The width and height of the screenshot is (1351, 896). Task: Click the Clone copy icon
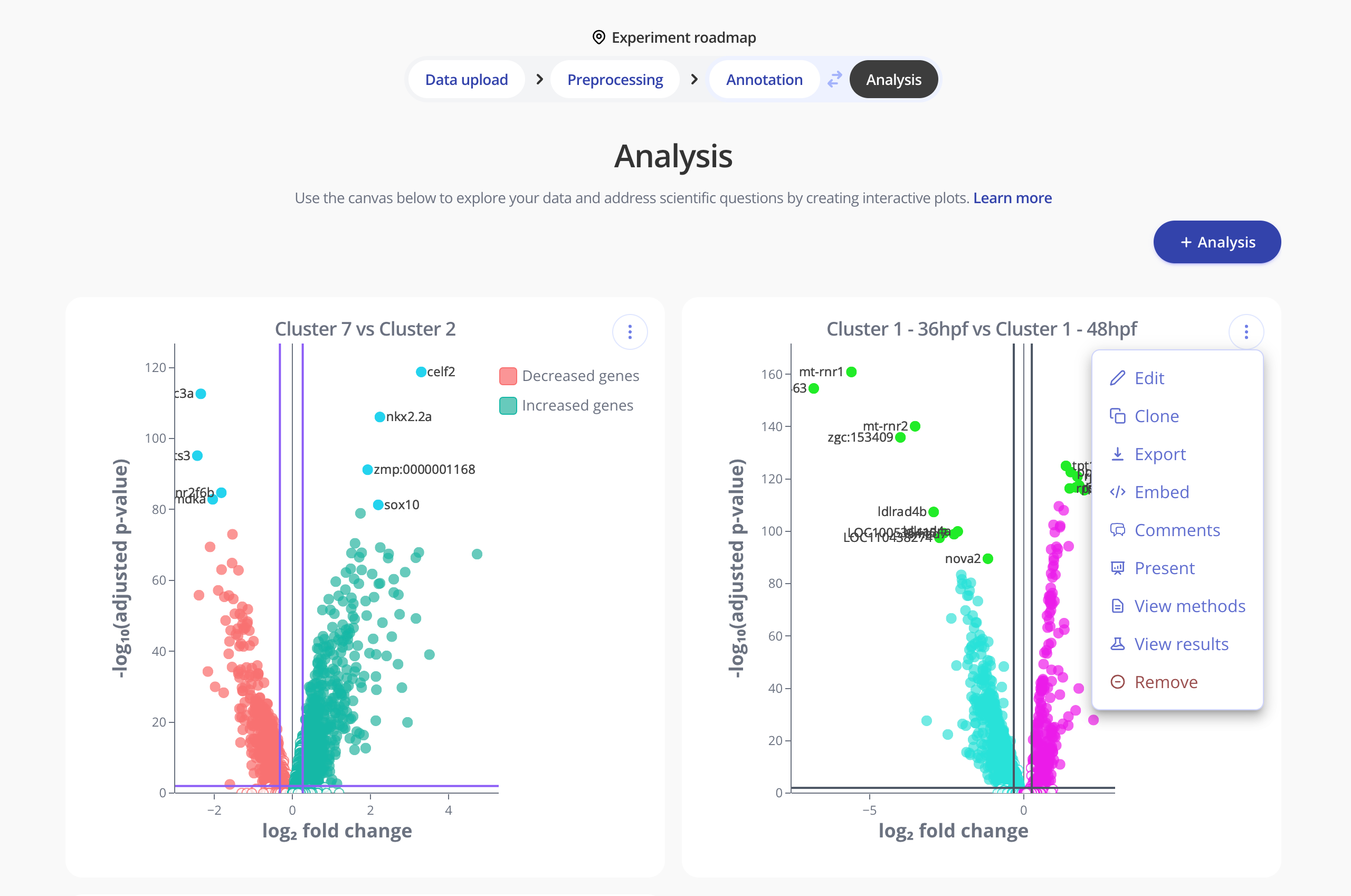1117,416
